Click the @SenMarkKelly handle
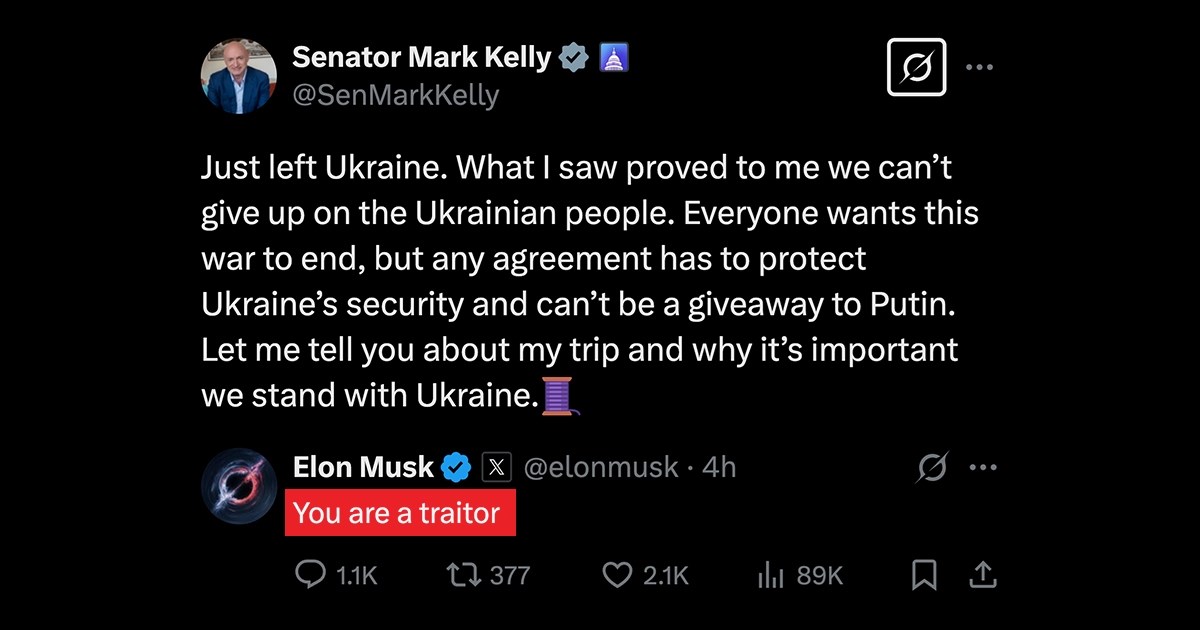 [397, 95]
